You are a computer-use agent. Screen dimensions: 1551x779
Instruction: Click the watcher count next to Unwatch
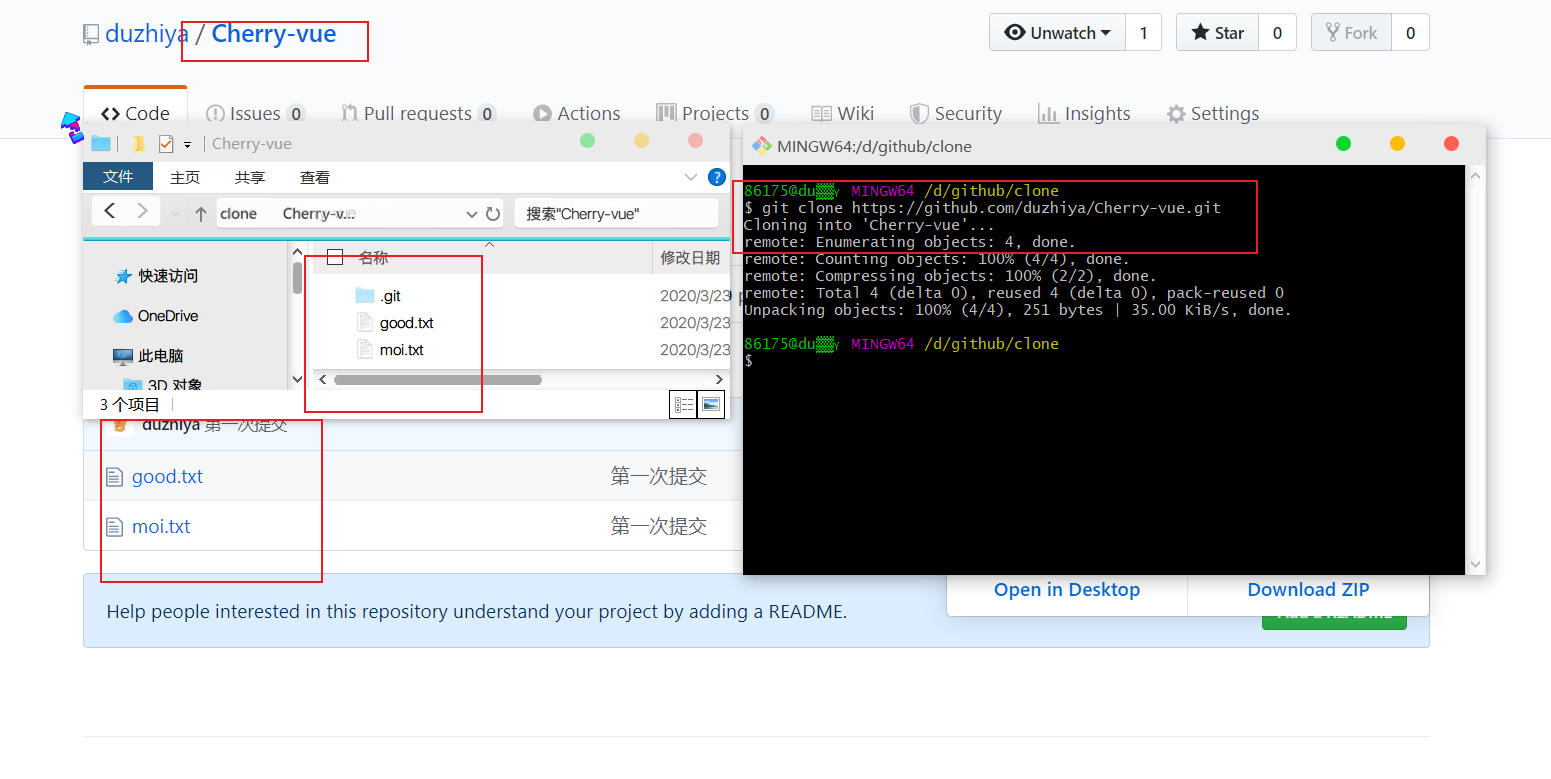click(x=1143, y=33)
